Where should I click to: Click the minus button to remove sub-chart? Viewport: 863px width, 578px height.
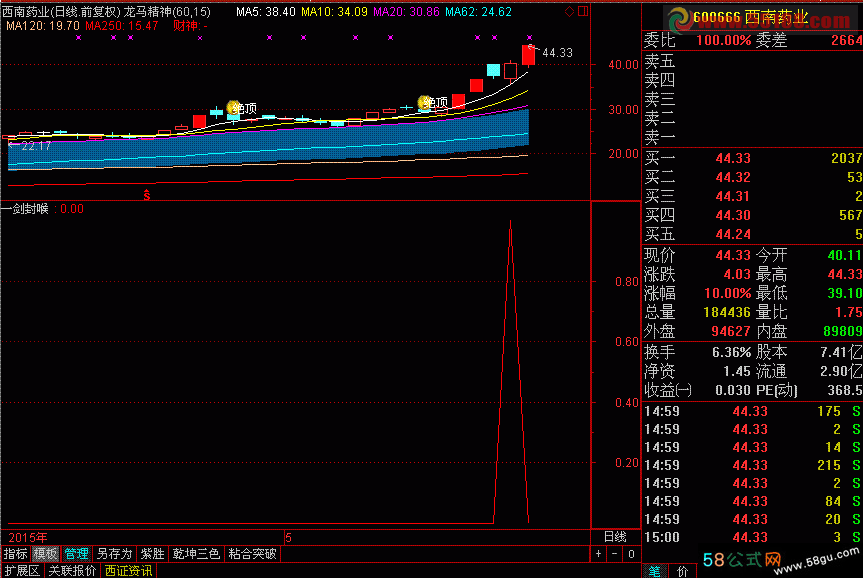[615, 554]
